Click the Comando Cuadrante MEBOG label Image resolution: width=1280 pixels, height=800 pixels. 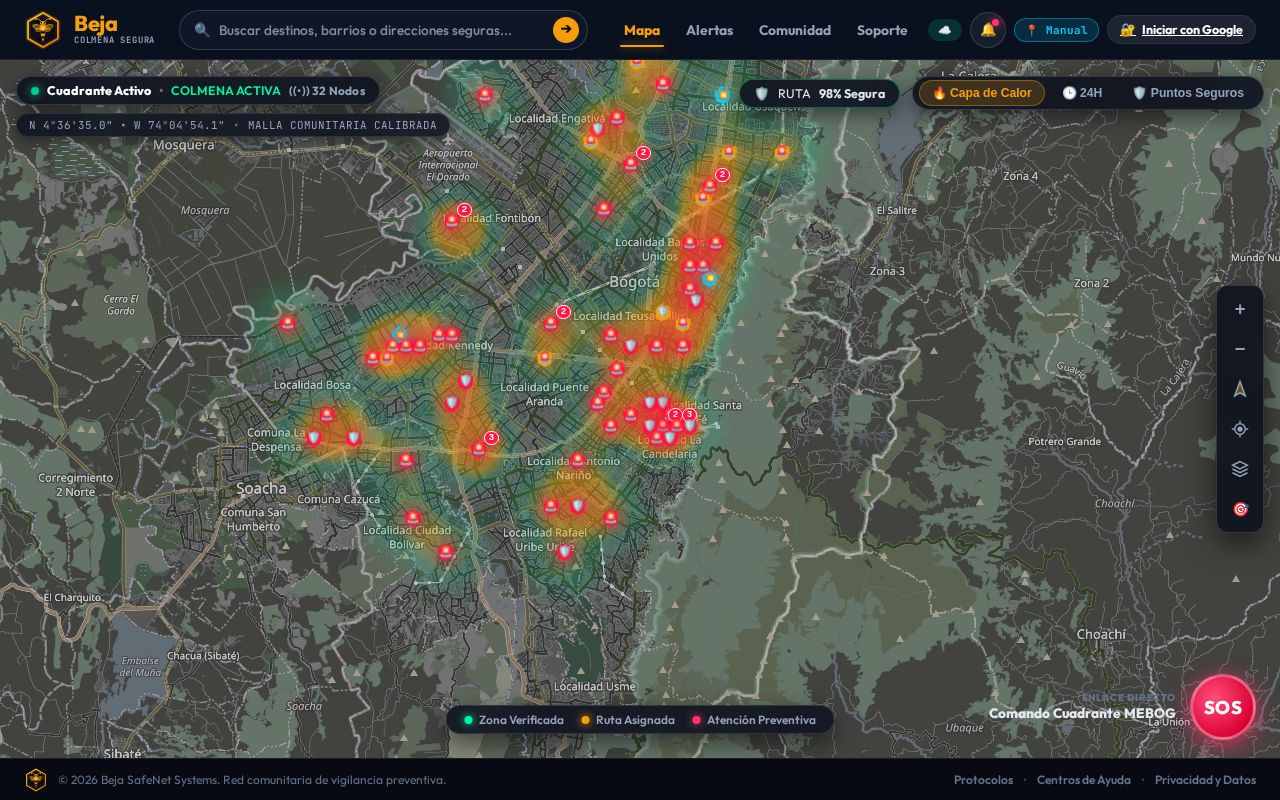pyautogui.click(x=1082, y=713)
